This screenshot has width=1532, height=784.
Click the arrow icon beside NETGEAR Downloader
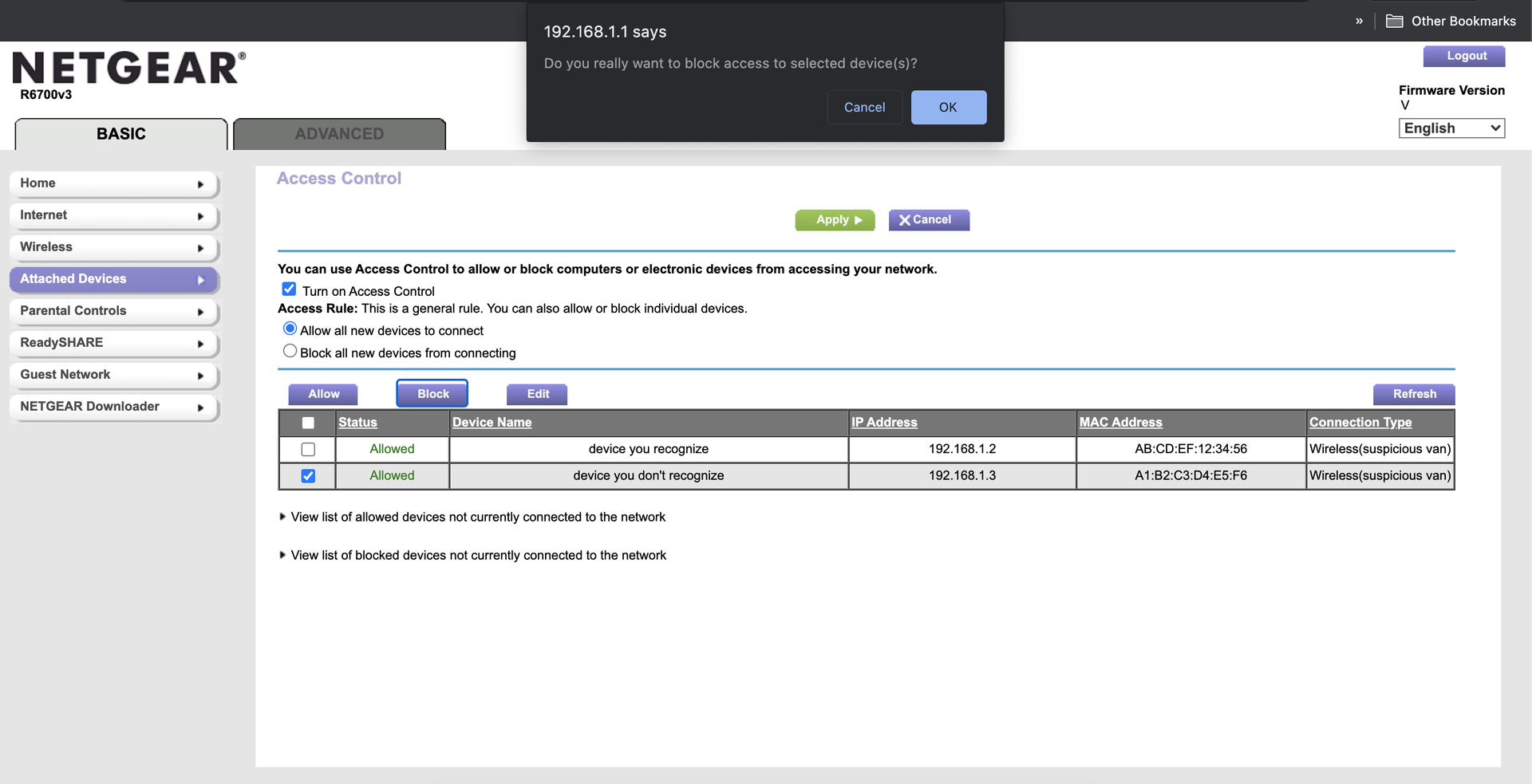coord(200,408)
